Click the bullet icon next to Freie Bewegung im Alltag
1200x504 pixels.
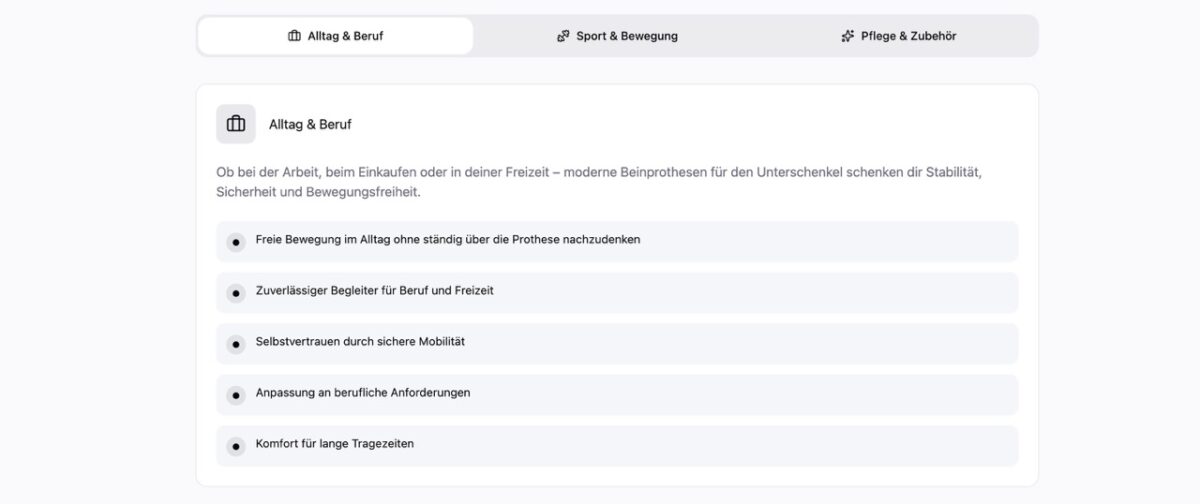(236, 242)
